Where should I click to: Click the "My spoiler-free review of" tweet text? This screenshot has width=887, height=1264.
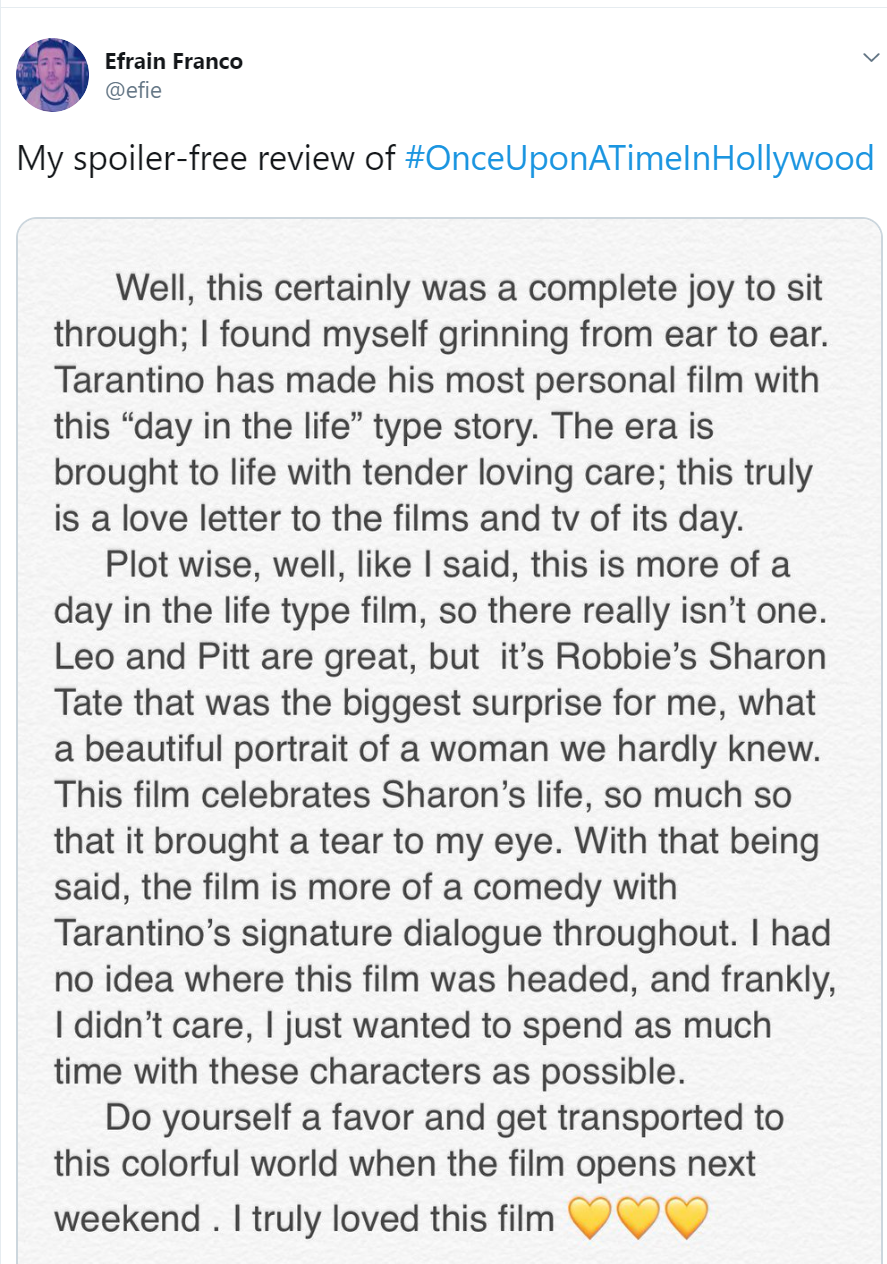207,158
